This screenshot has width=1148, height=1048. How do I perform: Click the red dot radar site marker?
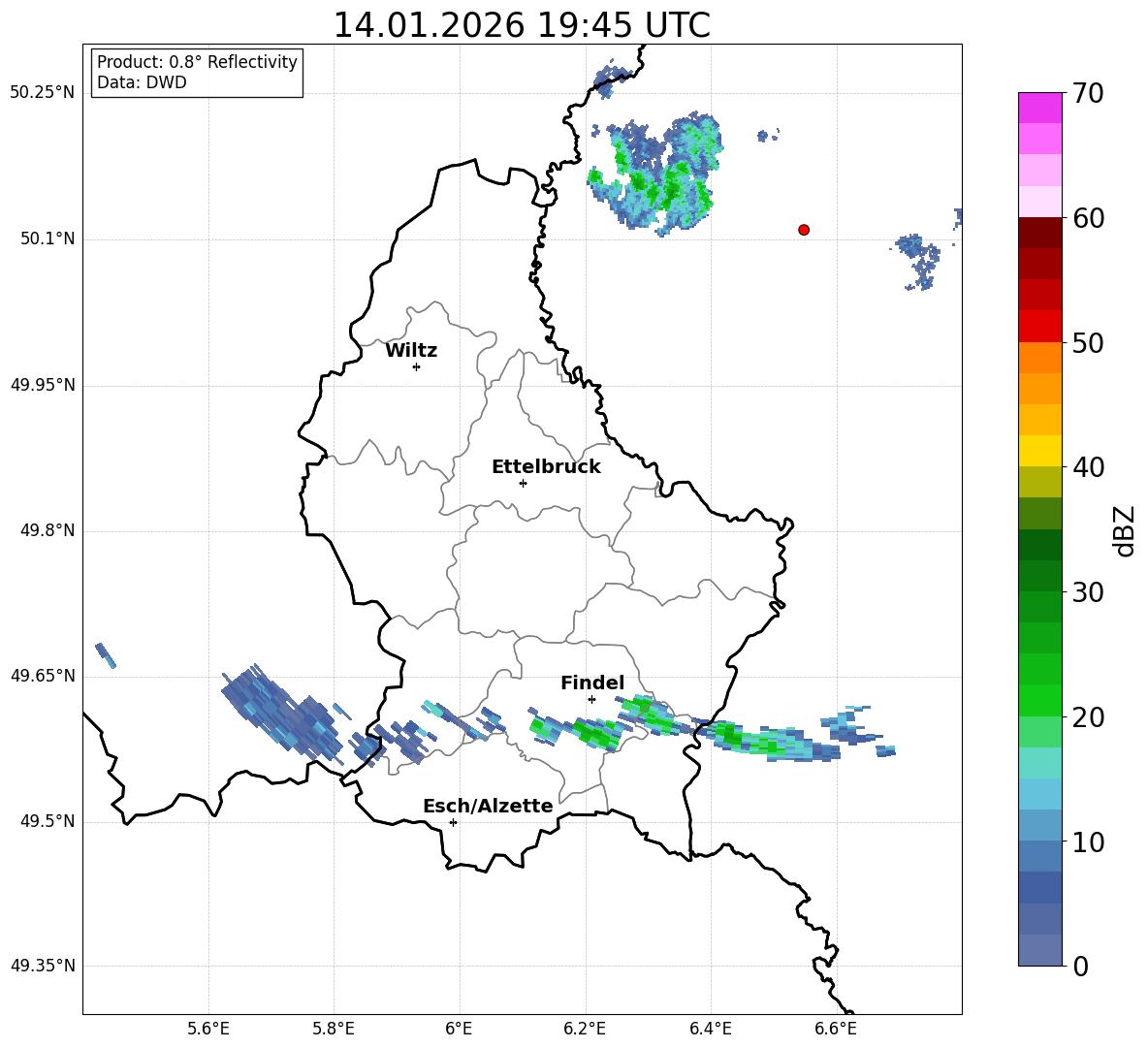coord(803,230)
